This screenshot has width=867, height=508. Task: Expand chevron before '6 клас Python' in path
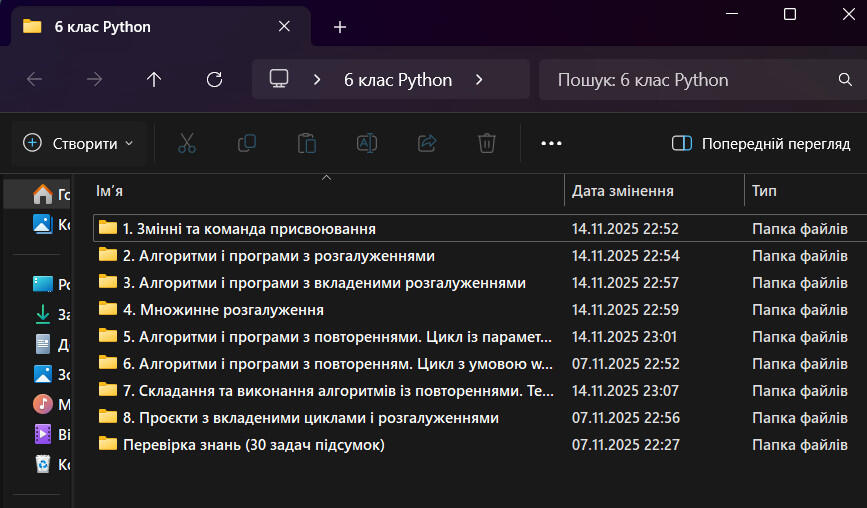317,80
